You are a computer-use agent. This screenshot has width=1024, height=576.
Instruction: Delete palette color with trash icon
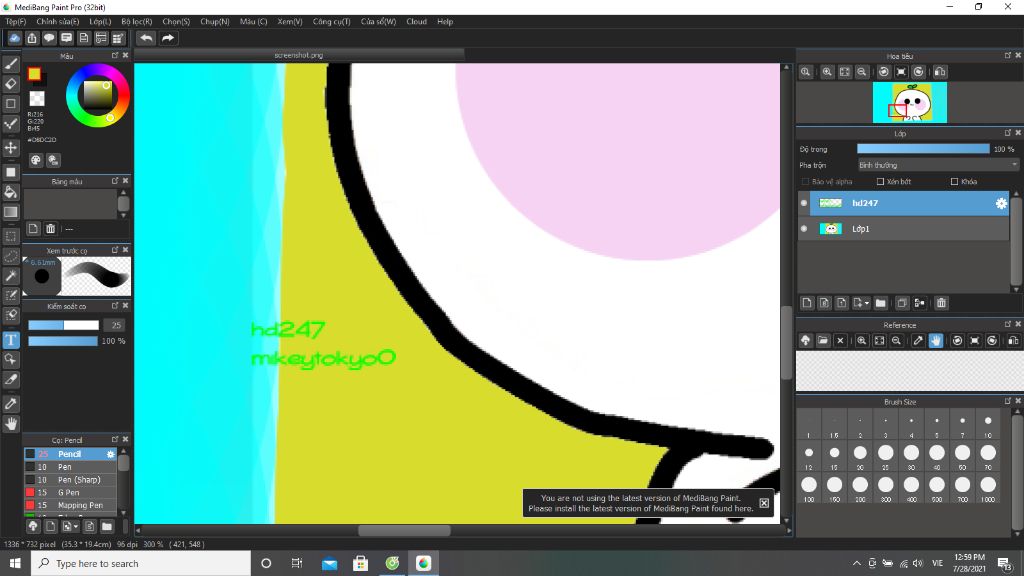coord(50,229)
